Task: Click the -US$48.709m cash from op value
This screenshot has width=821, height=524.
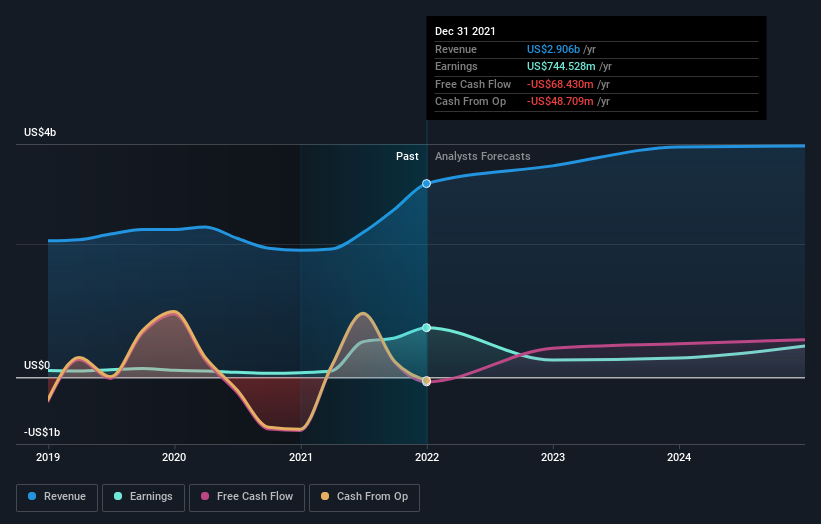Action: tap(560, 102)
